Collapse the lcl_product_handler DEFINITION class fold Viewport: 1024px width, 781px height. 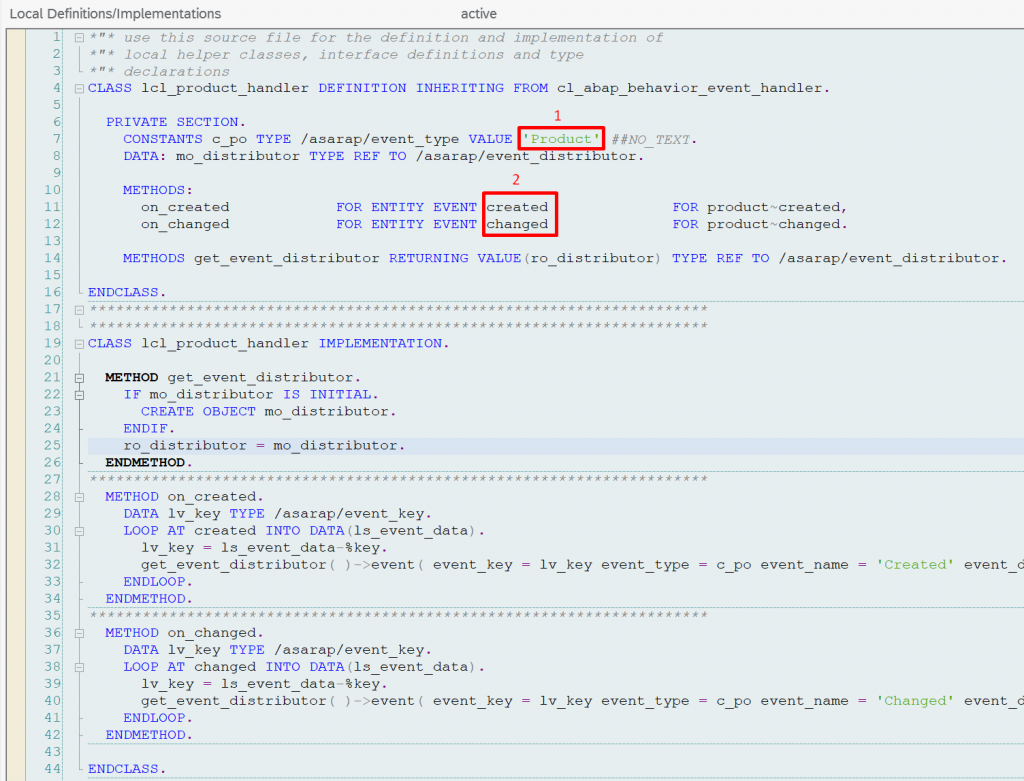(79, 89)
